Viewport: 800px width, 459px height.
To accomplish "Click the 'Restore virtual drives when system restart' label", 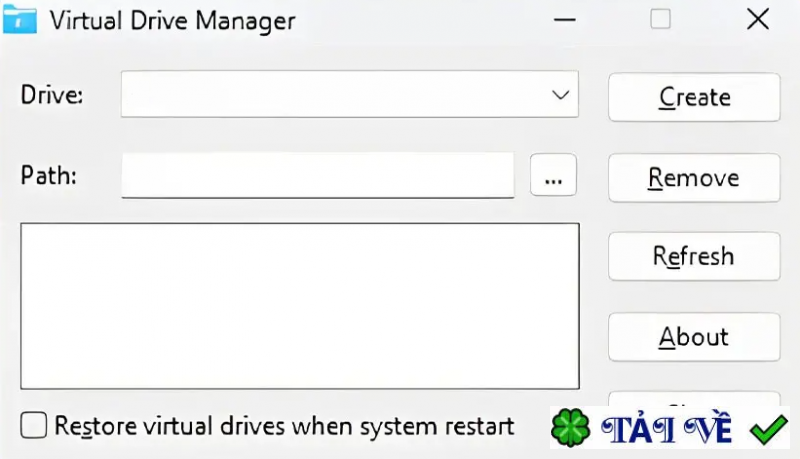I will pos(284,426).
